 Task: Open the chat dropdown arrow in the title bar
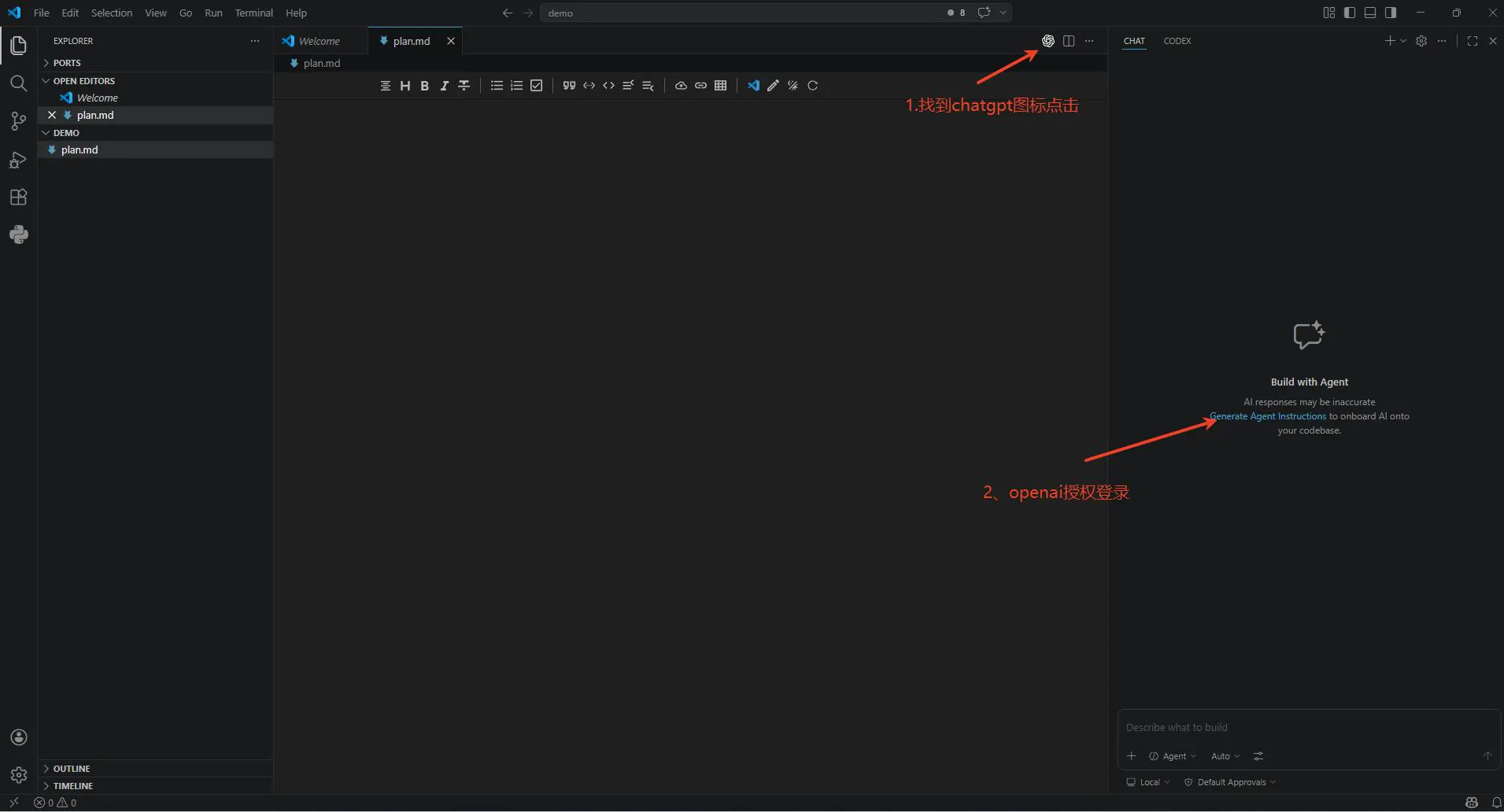[x=1003, y=13]
